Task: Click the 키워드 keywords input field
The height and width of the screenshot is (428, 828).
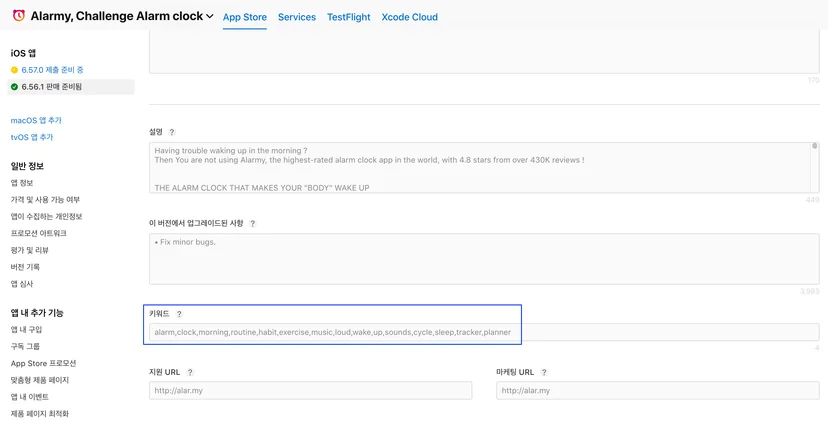Action: pos(484,332)
